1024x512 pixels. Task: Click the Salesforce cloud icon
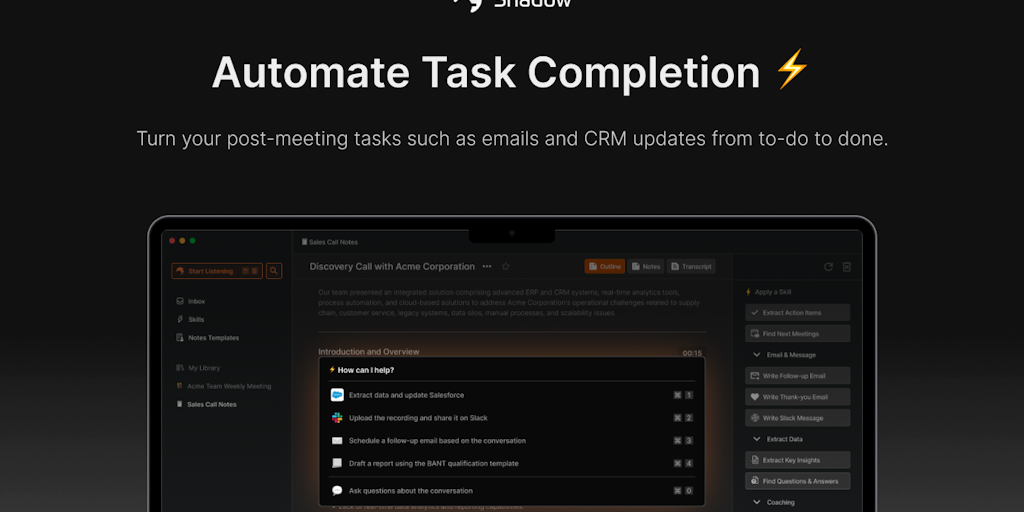(337, 395)
